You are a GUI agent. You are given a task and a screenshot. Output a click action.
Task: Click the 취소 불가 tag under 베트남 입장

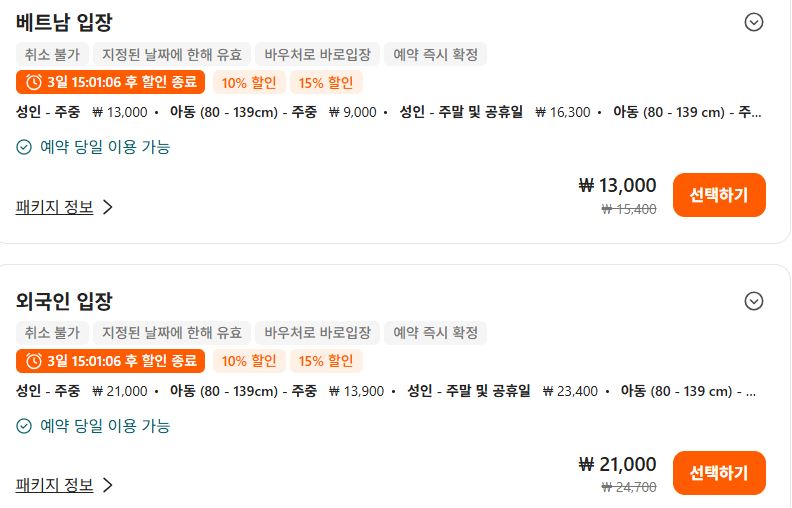52,54
